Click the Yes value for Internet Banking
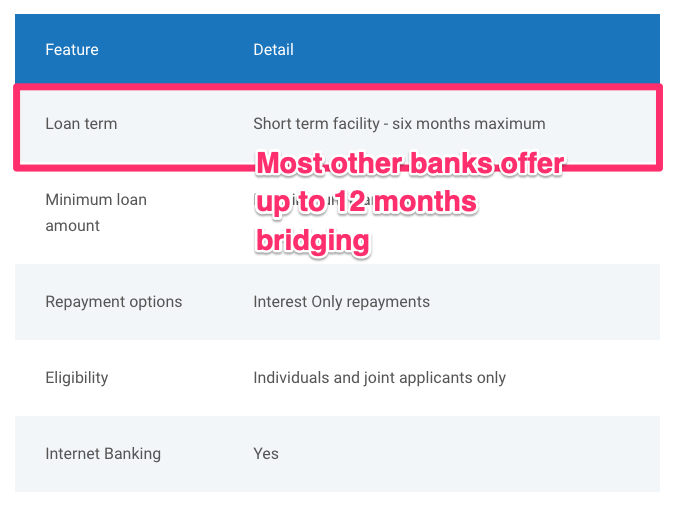Screen dimensions: 679x521 point(266,453)
